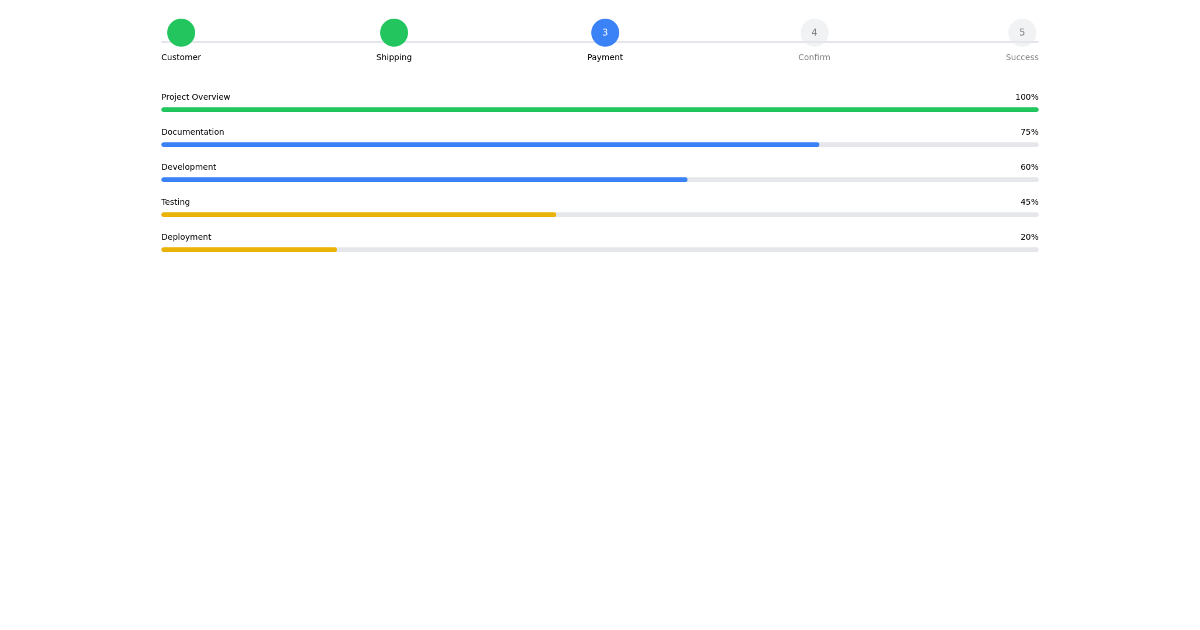Advance to the Confirm step circle
Image resolution: width=1200 pixels, height=630 pixels.
(814, 32)
